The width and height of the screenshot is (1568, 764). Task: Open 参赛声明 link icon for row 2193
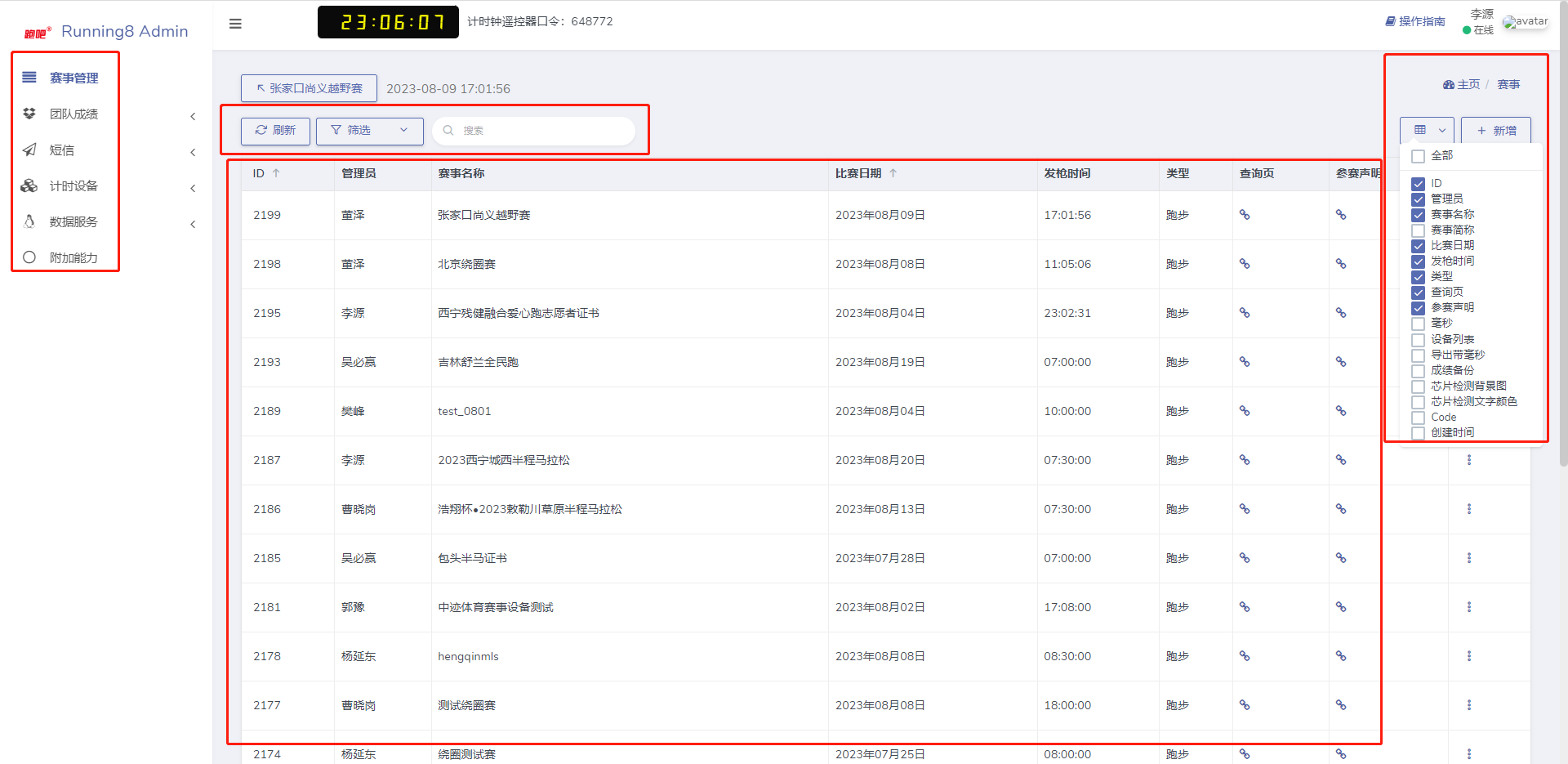click(1341, 362)
